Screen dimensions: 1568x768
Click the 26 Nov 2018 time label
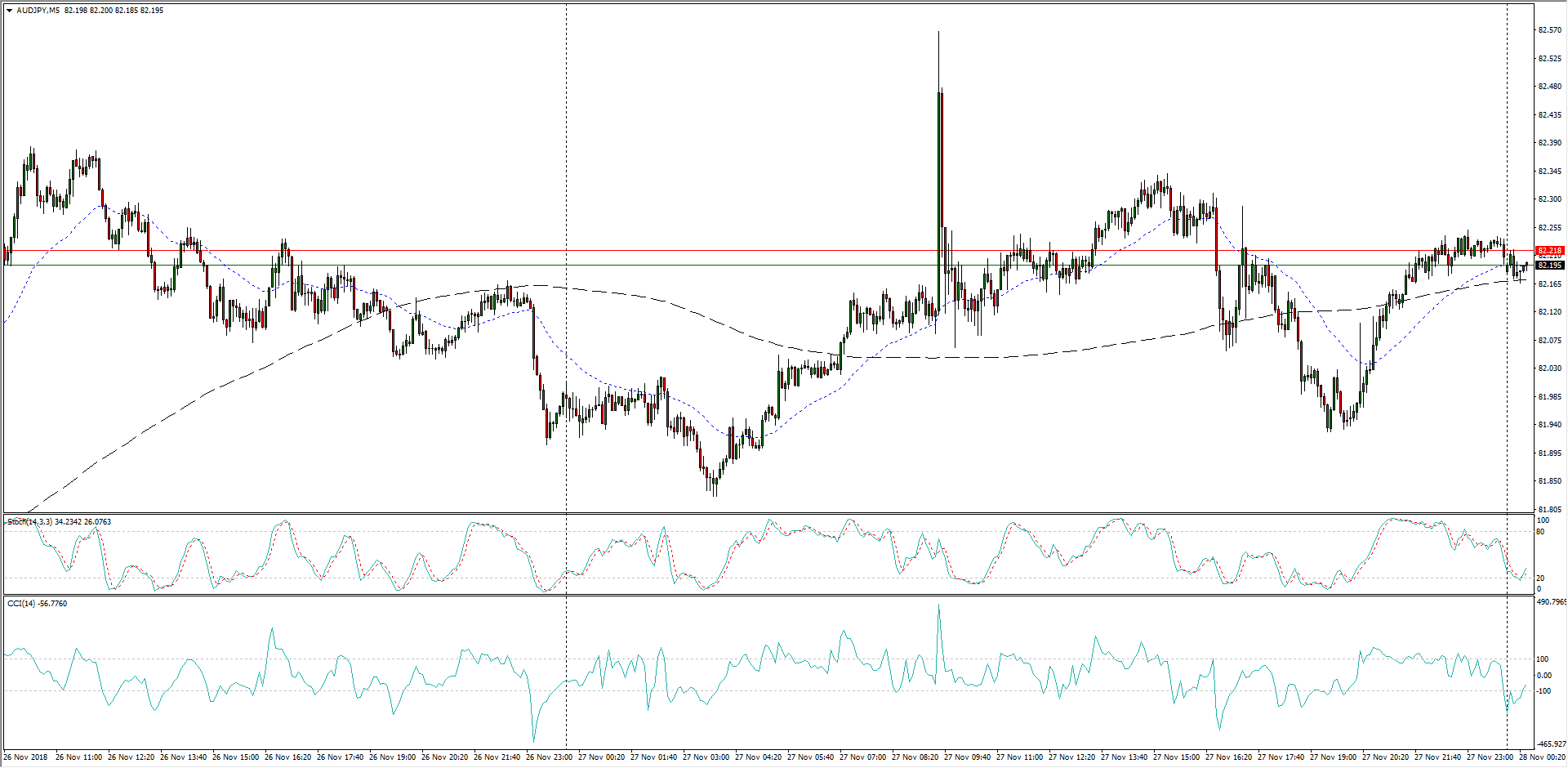27,757
